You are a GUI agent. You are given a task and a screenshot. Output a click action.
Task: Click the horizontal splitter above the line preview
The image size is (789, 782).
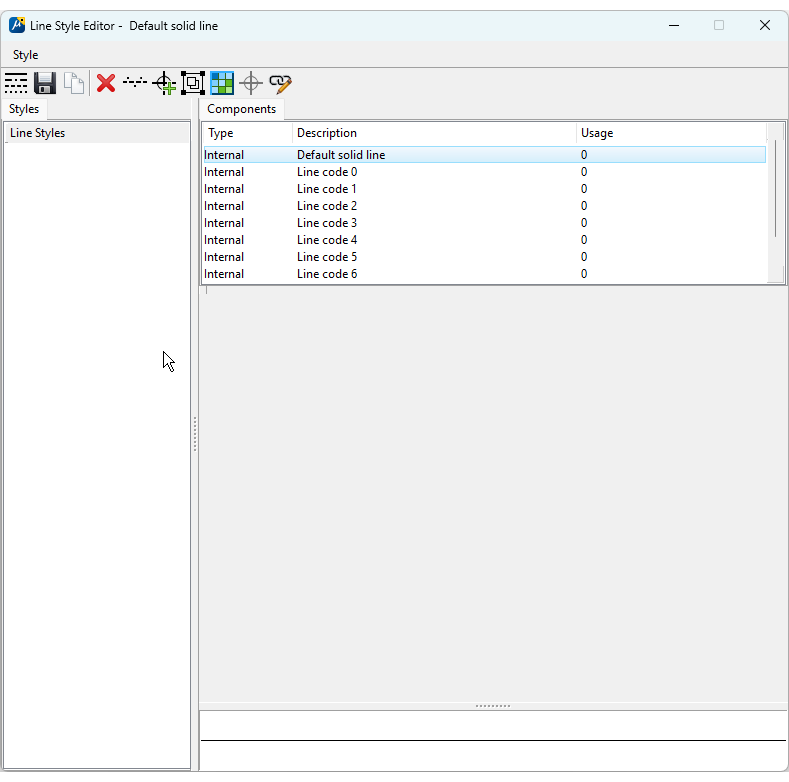[493, 706]
